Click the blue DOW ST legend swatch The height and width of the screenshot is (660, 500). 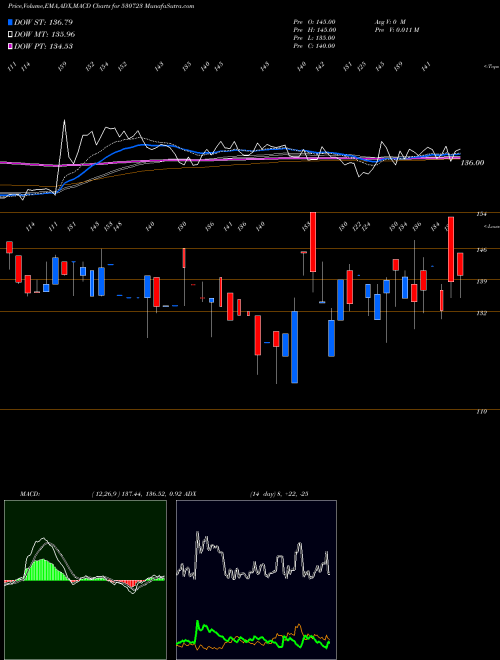tap(10, 22)
